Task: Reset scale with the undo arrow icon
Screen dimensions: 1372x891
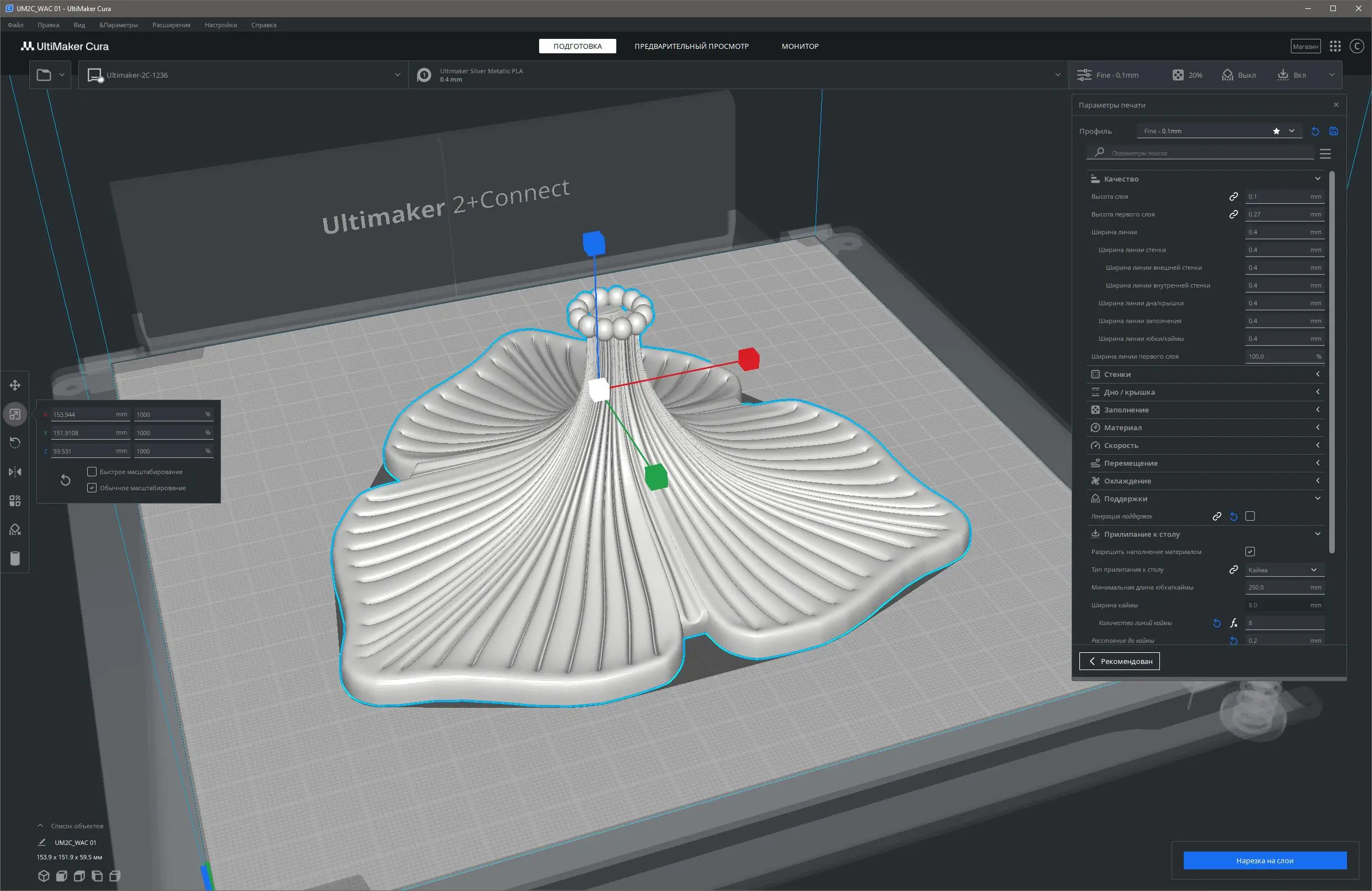Action: tap(66, 480)
